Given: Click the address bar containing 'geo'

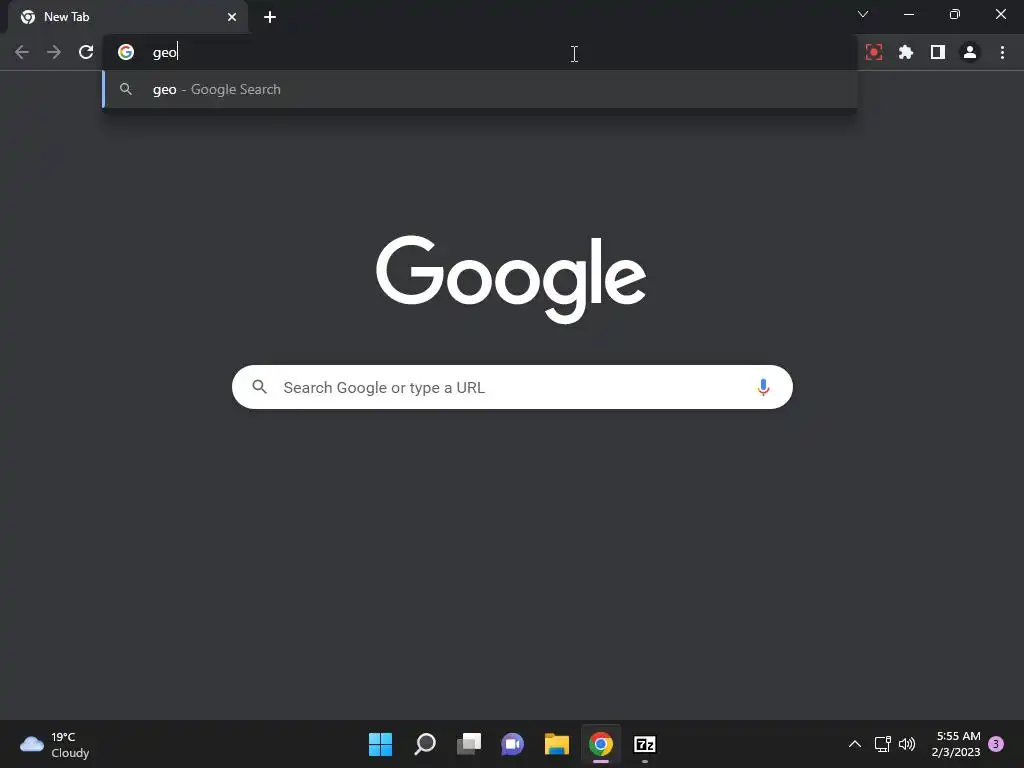Looking at the screenshot, I should 480,52.
